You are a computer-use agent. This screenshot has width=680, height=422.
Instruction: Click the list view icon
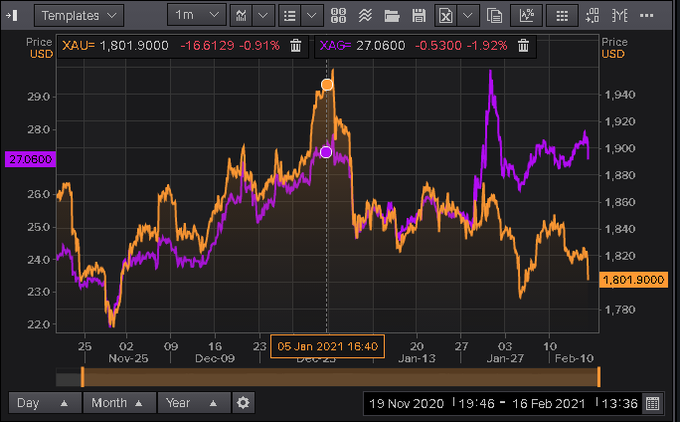tap(289, 16)
